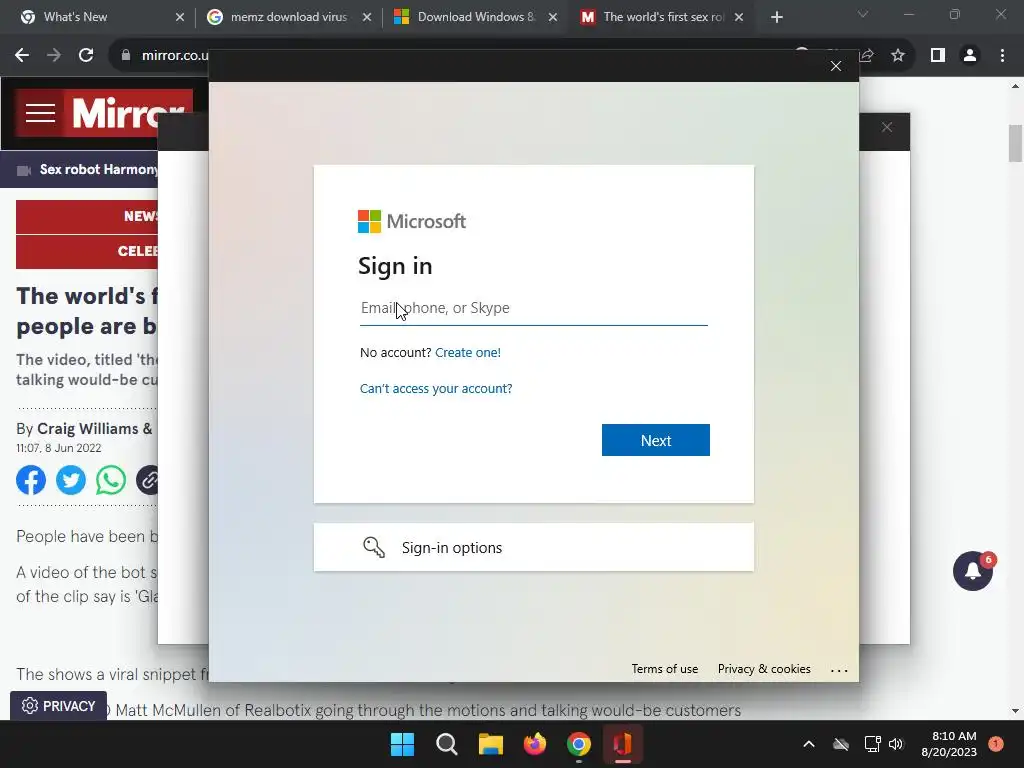Screen dimensions: 1024x768
Task: Copy the article link with the chain icon
Action: point(148,480)
